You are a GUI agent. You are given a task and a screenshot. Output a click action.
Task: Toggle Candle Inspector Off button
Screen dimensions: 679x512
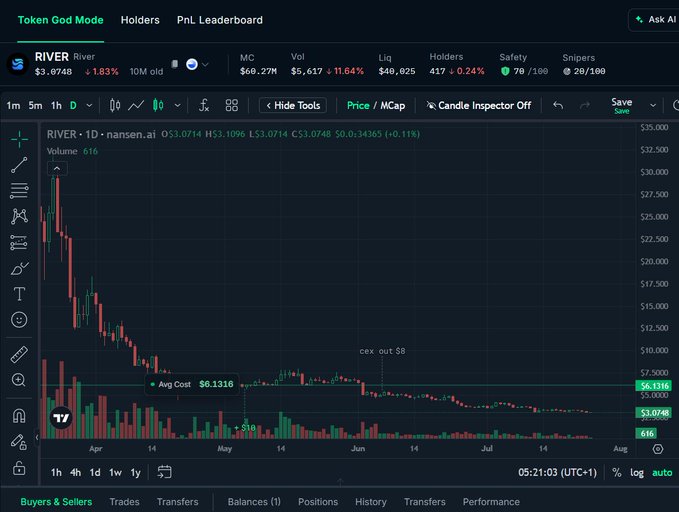479,105
